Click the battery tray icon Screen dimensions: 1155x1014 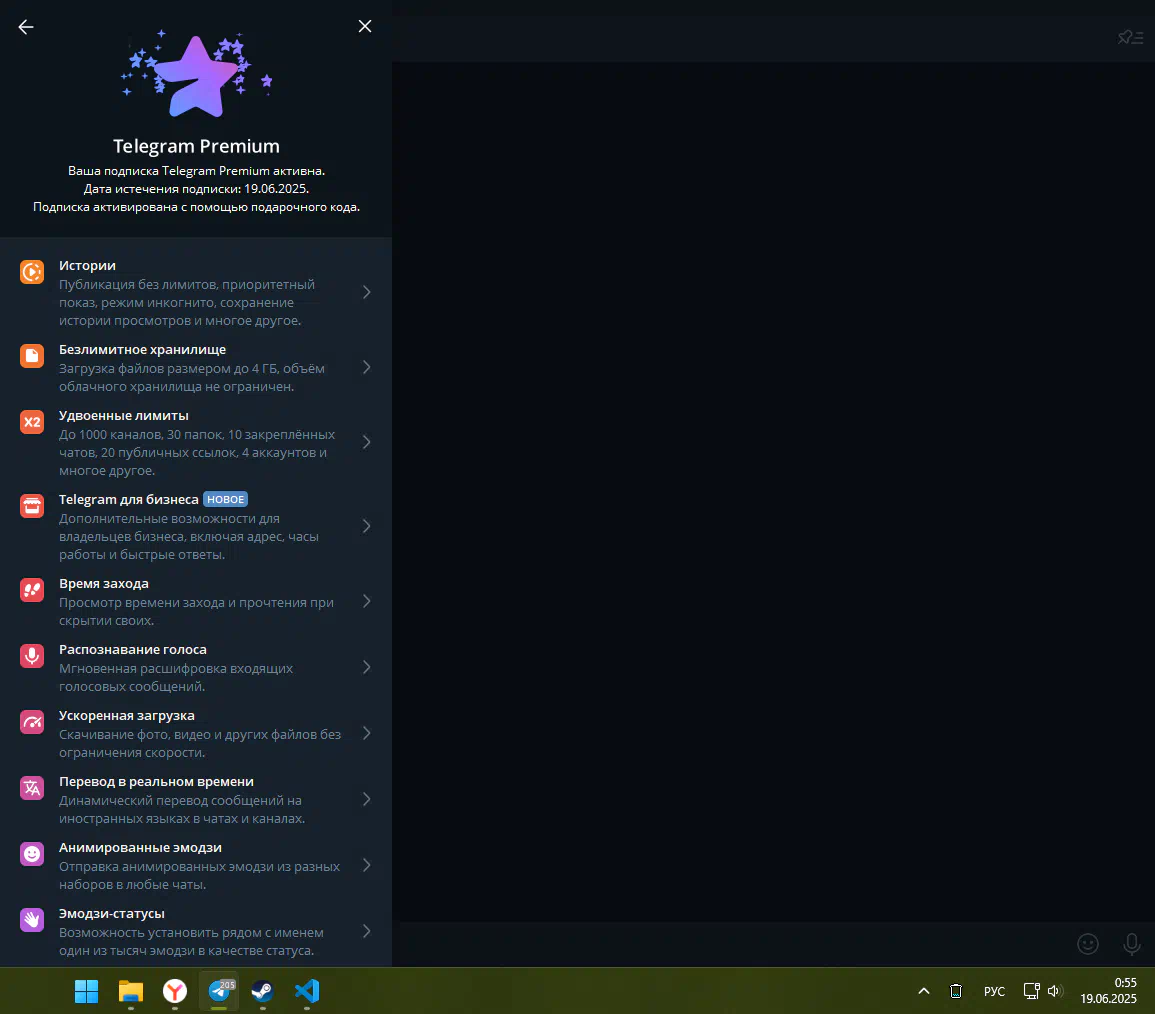(956, 991)
